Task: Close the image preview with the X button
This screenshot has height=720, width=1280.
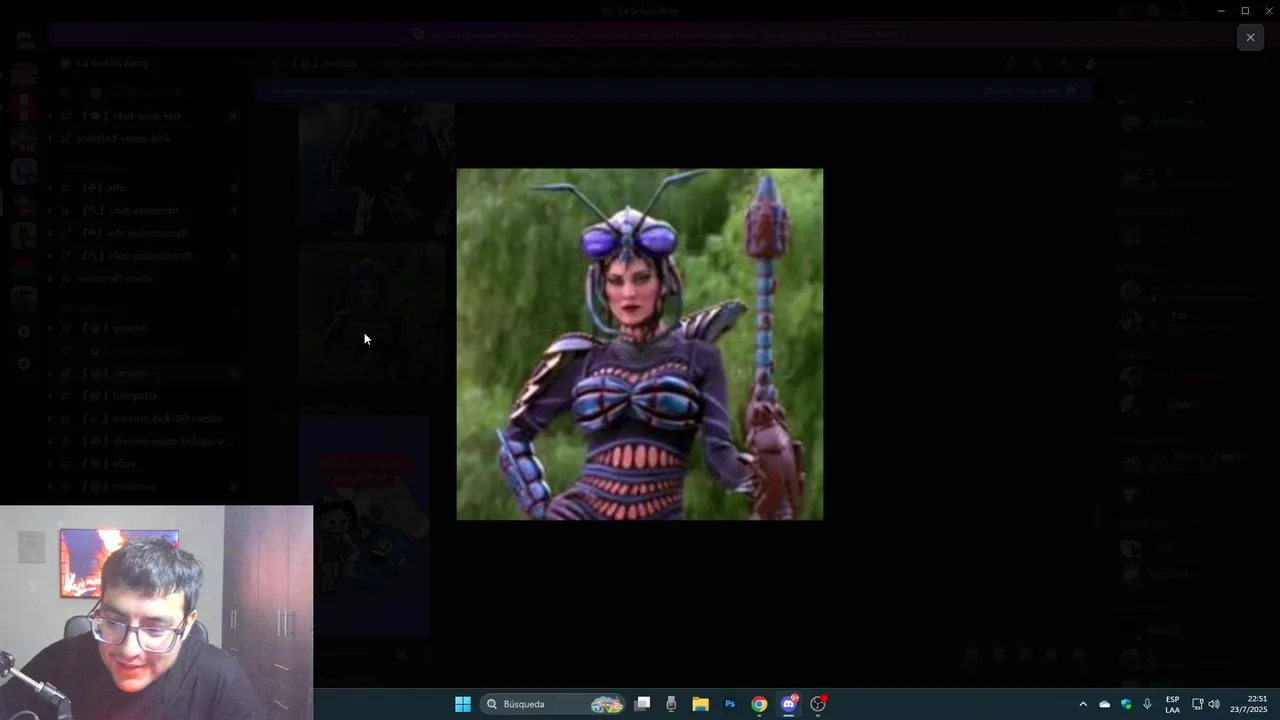Action: point(1250,37)
